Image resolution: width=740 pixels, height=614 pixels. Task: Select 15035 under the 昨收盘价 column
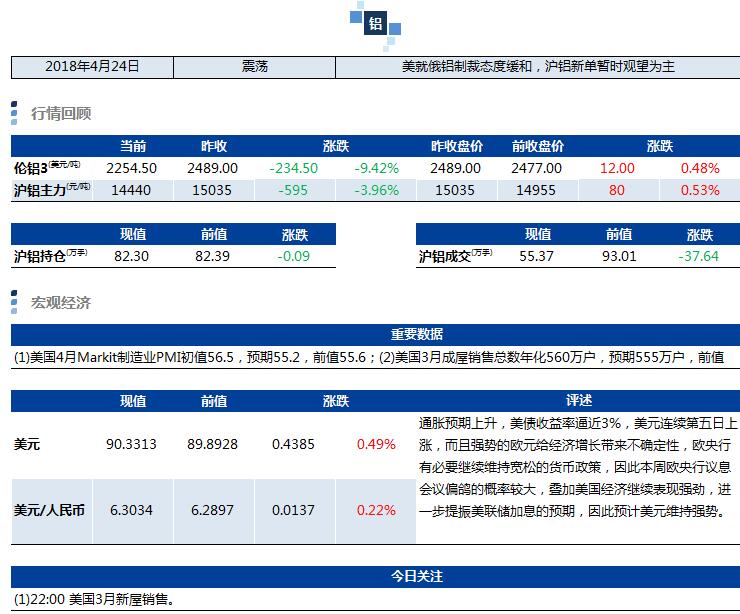pyautogui.click(x=454, y=190)
